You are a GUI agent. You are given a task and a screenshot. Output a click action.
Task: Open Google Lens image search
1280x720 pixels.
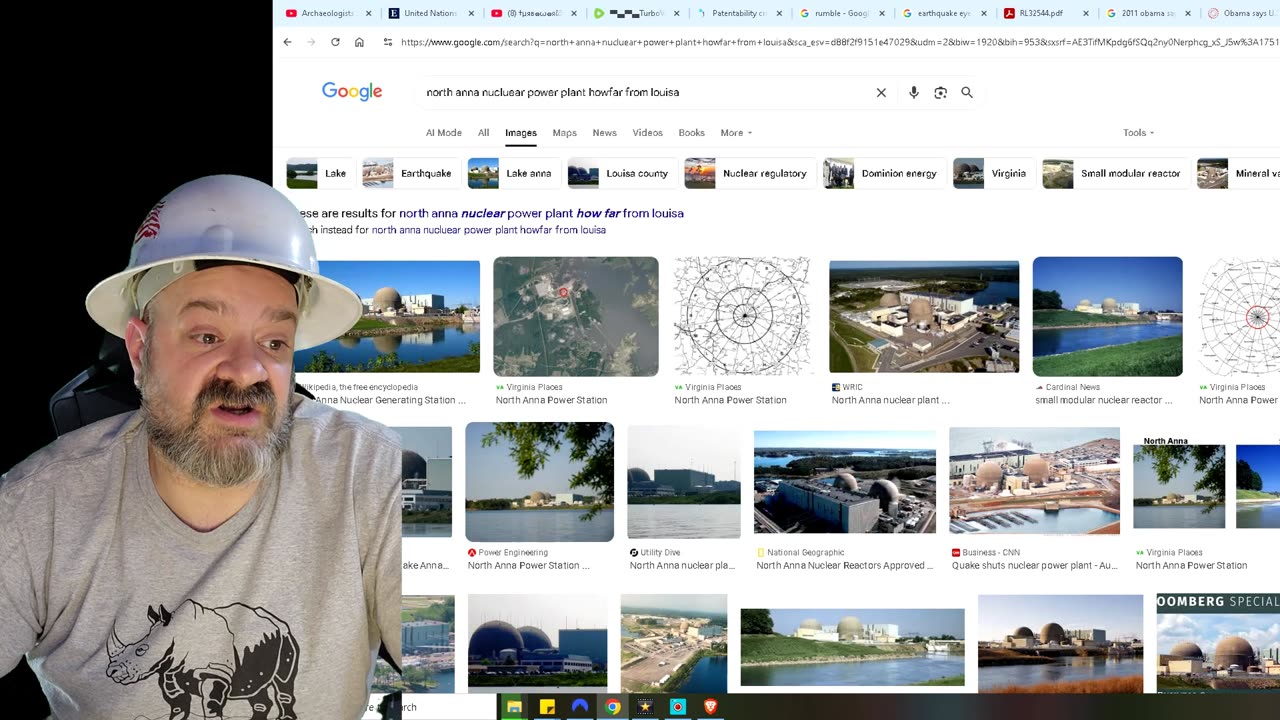coord(940,92)
